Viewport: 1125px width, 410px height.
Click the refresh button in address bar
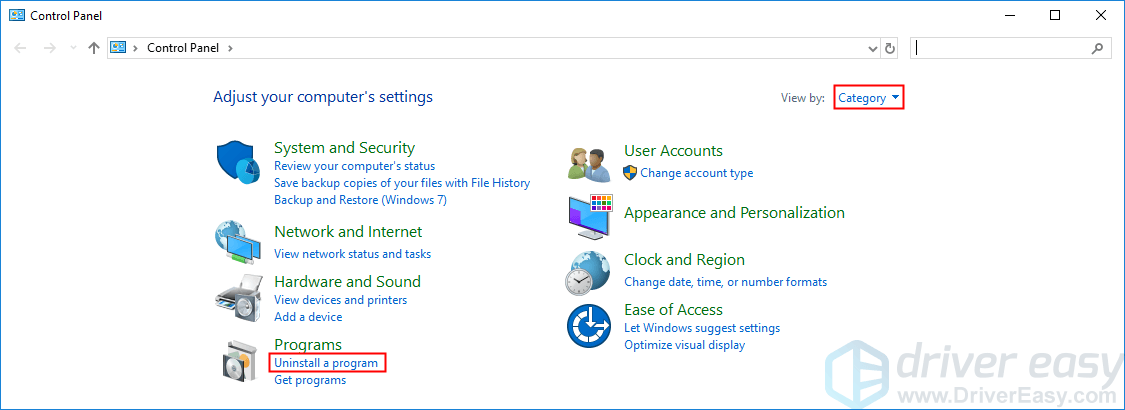pos(890,48)
